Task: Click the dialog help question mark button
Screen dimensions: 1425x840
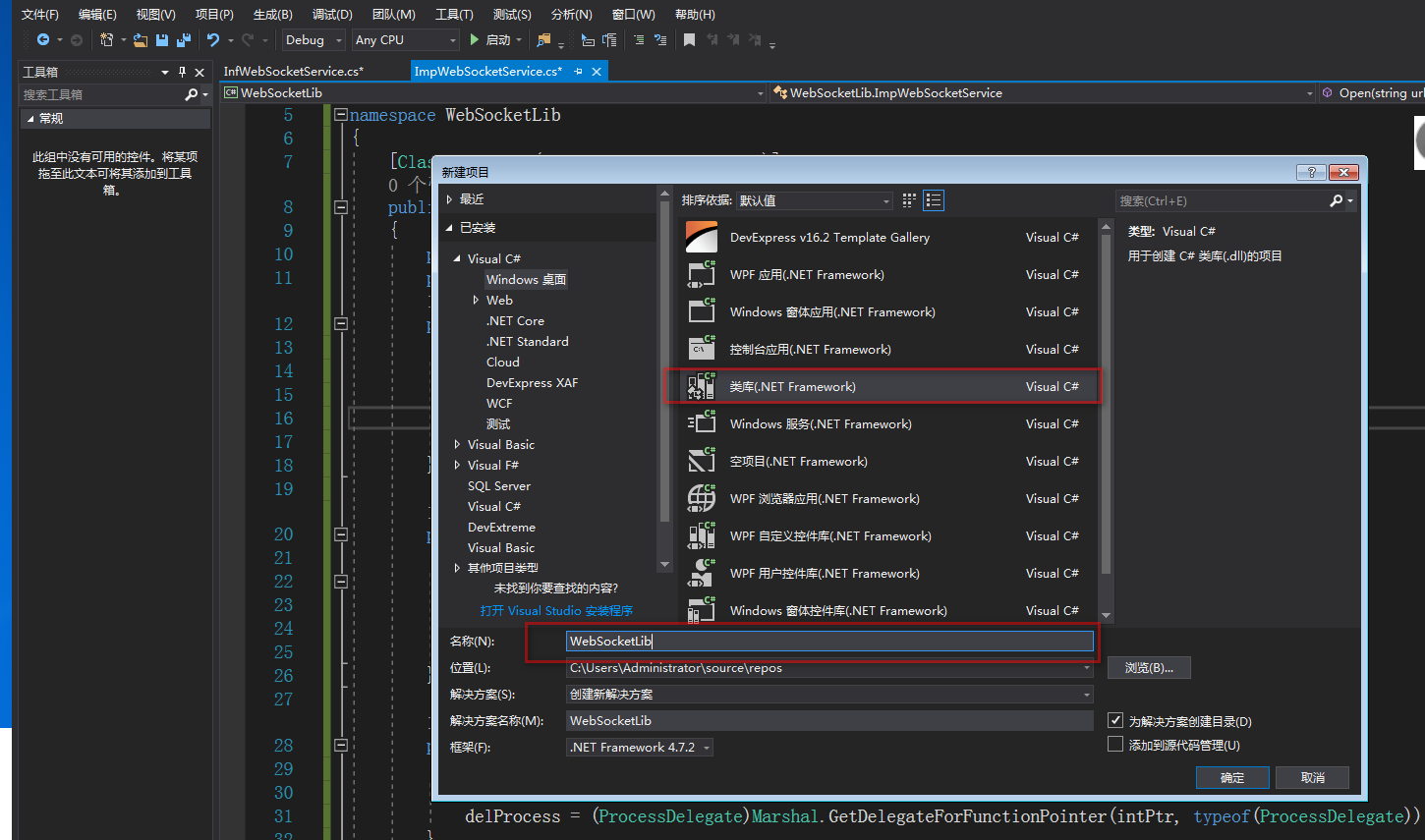Action: point(1311,172)
